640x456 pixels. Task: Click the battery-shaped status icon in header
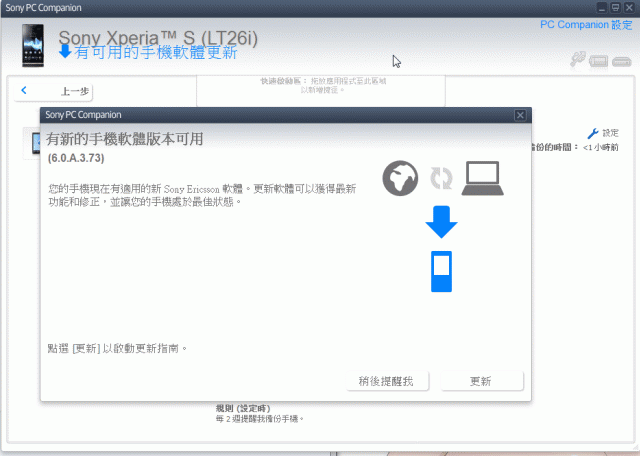598,61
